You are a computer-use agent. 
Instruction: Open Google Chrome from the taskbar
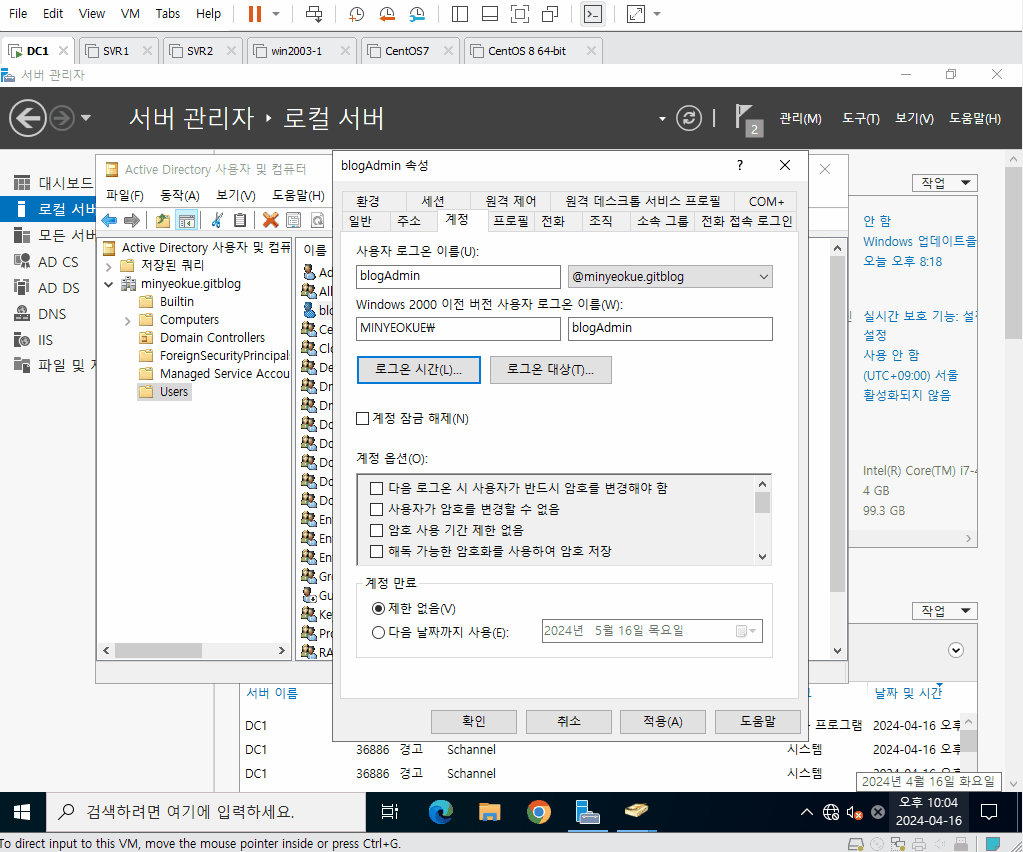538,812
